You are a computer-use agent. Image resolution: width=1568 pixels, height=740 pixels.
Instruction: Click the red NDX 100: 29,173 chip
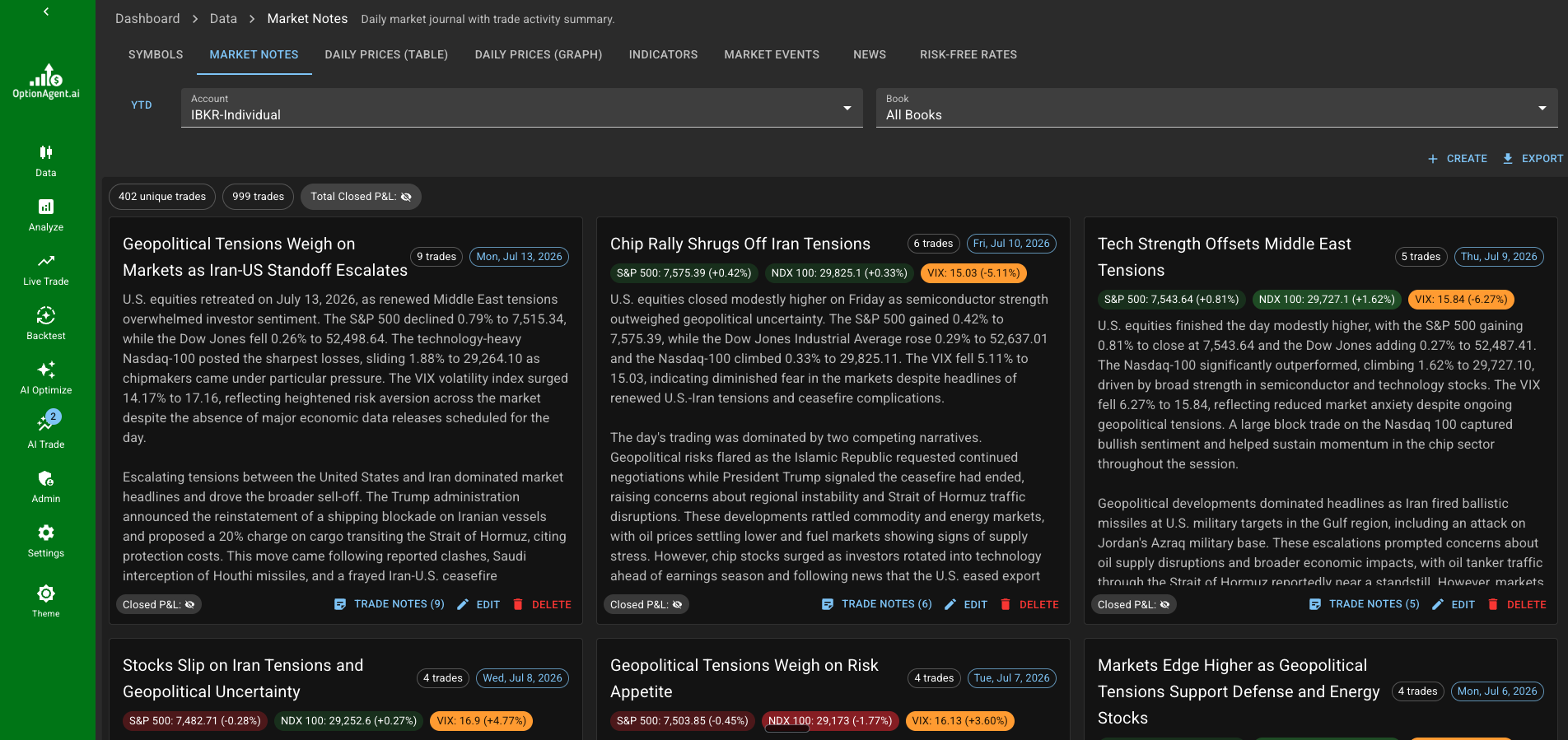(x=830, y=721)
